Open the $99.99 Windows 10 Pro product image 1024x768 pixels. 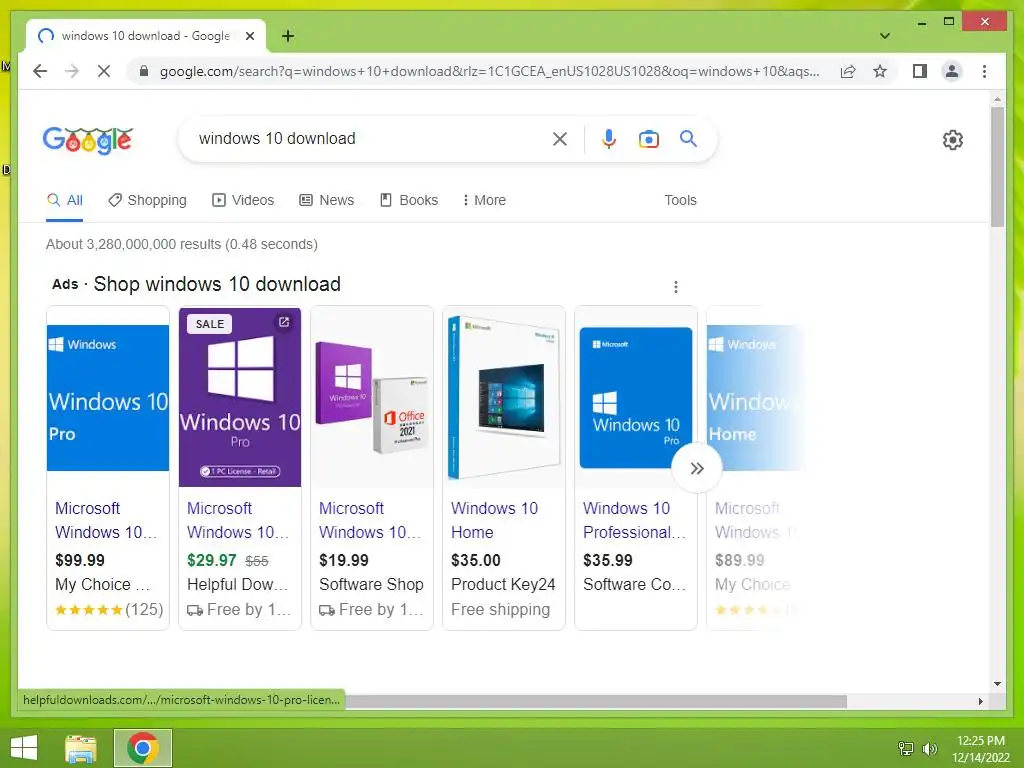108,397
